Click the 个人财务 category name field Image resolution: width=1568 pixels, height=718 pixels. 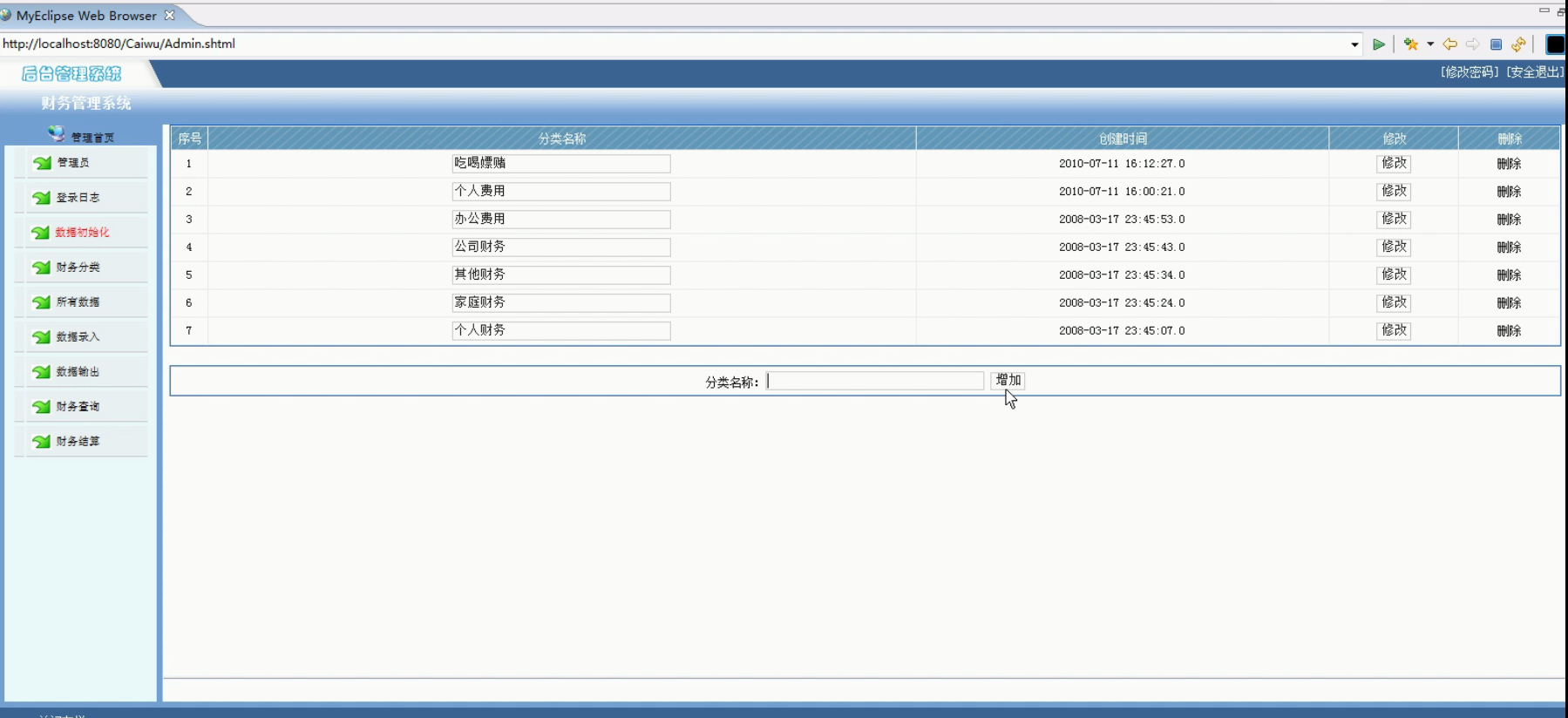tap(561, 330)
